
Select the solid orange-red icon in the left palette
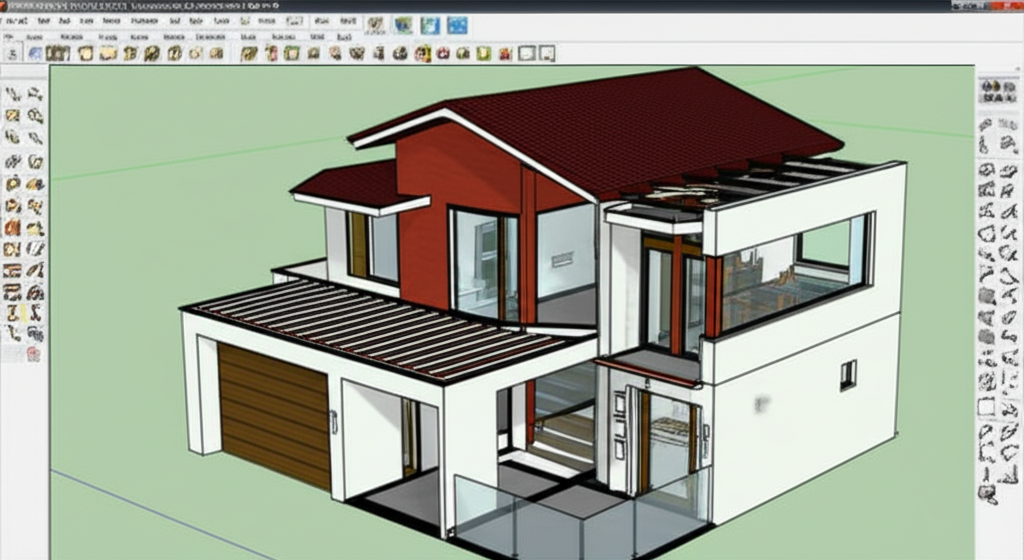tap(12, 228)
